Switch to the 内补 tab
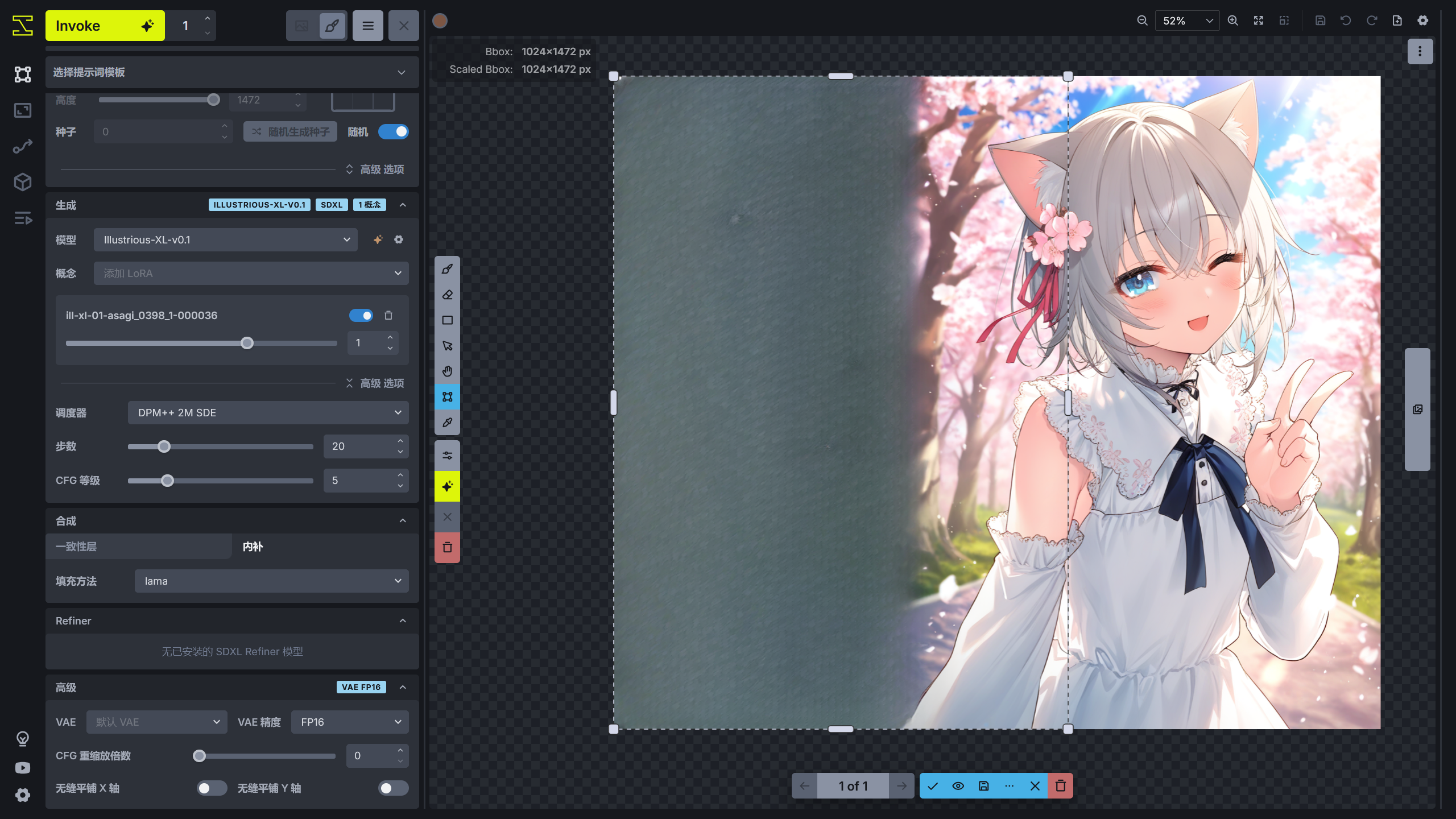Screen dimensions: 1456x819 tap(253, 547)
